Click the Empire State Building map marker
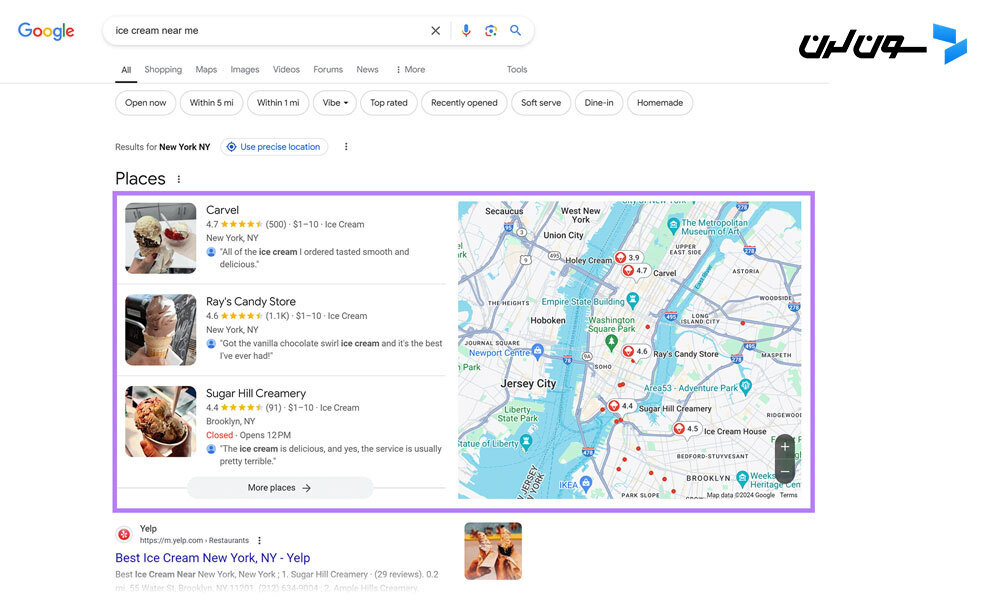The image size is (1000, 600). tap(633, 298)
